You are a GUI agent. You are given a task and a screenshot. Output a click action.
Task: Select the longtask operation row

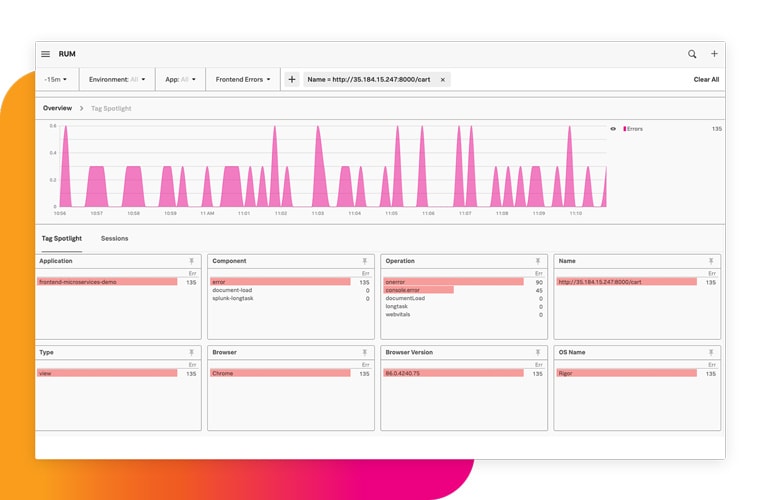point(463,307)
